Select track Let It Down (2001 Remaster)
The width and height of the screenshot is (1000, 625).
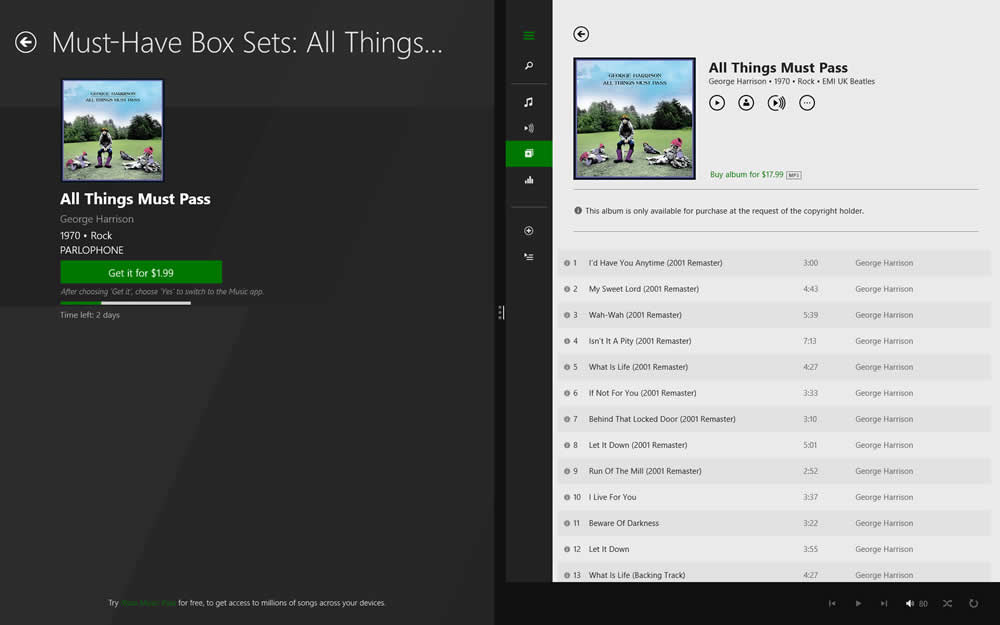point(774,445)
